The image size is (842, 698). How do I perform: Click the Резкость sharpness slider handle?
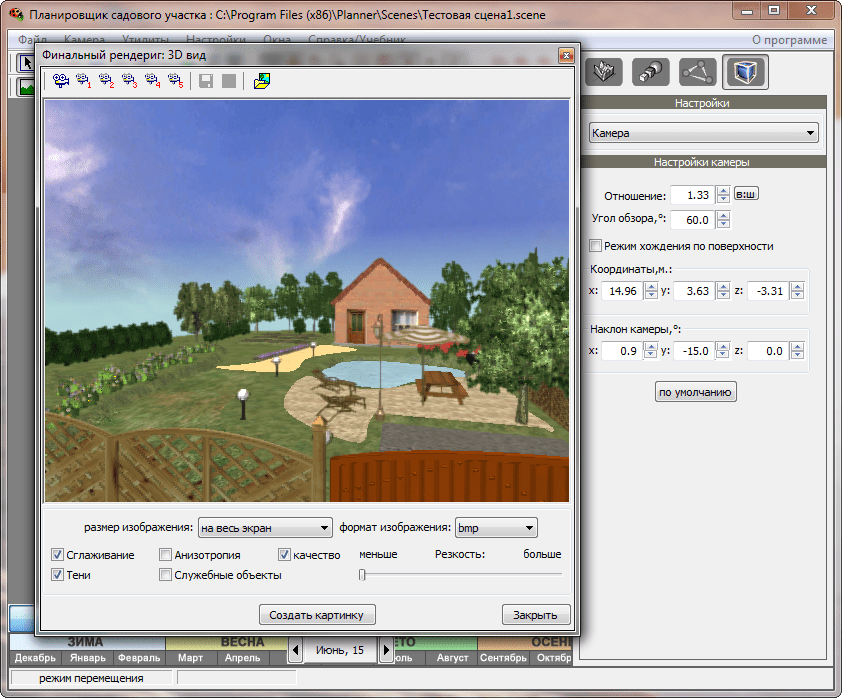[x=362, y=575]
